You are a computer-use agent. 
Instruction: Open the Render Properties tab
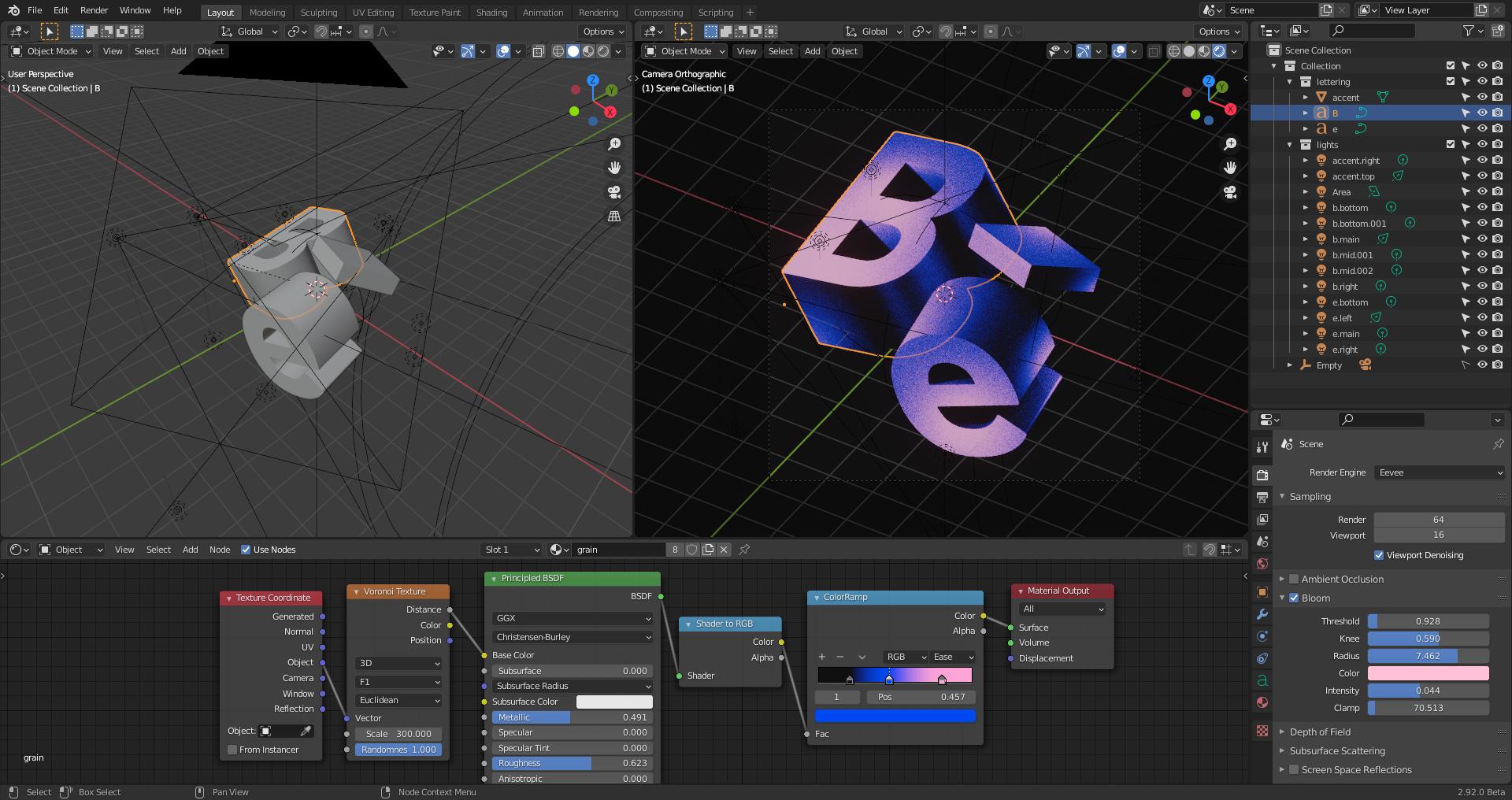coord(1262,475)
